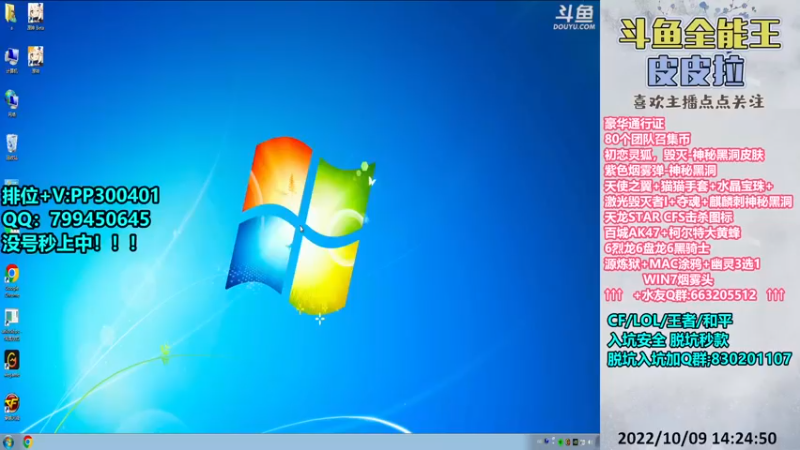Open the Windows Start menu orb
800x450 pixels.
coord(8,442)
